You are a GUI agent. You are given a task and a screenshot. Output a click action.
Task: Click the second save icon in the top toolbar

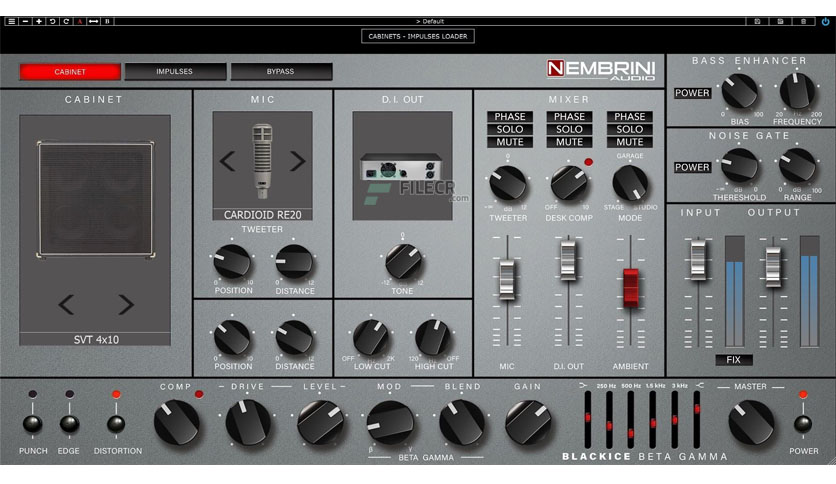[x=780, y=21]
